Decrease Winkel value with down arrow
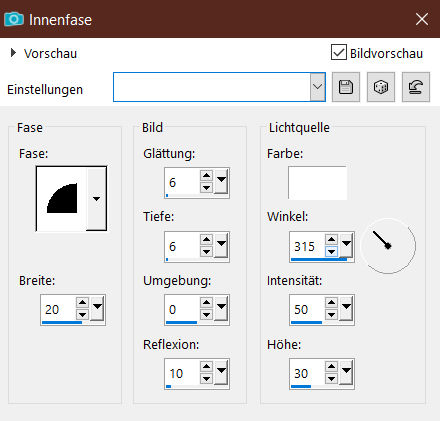 pos(331,252)
